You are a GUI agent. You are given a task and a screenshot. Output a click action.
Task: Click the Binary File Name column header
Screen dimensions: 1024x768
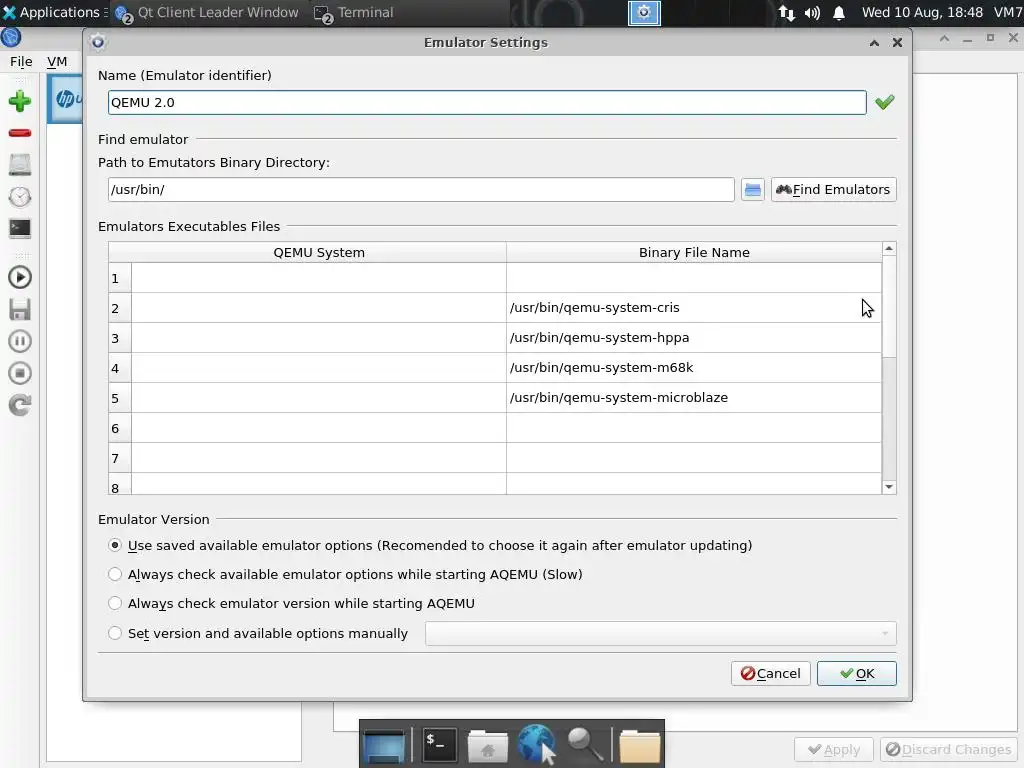point(694,253)
